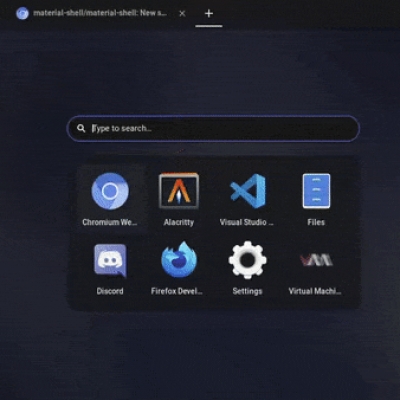400x400 pixels.
Task: Select the plus new-window tab
Action: 209,13
